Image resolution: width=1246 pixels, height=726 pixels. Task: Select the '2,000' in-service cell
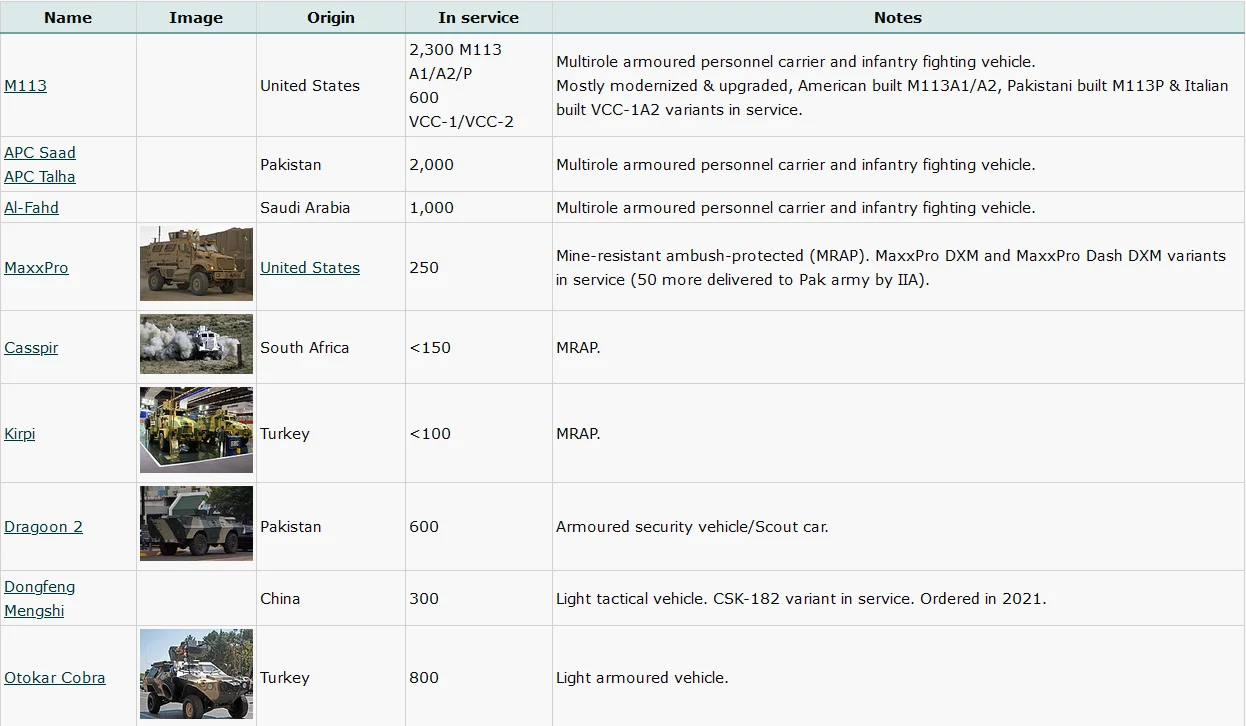(x=479, y=165)
